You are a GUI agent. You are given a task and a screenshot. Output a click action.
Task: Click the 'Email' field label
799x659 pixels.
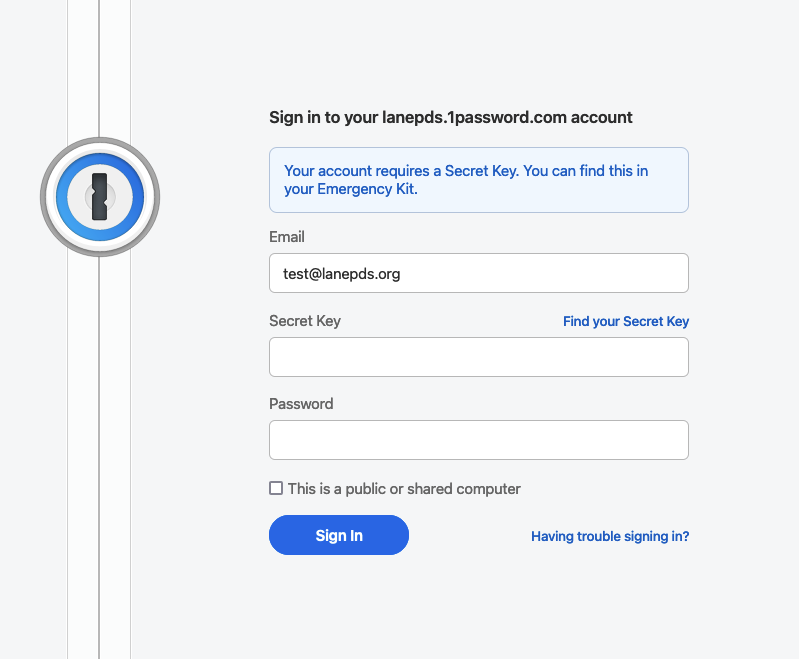pyautogui.click(x=287, y=237)
